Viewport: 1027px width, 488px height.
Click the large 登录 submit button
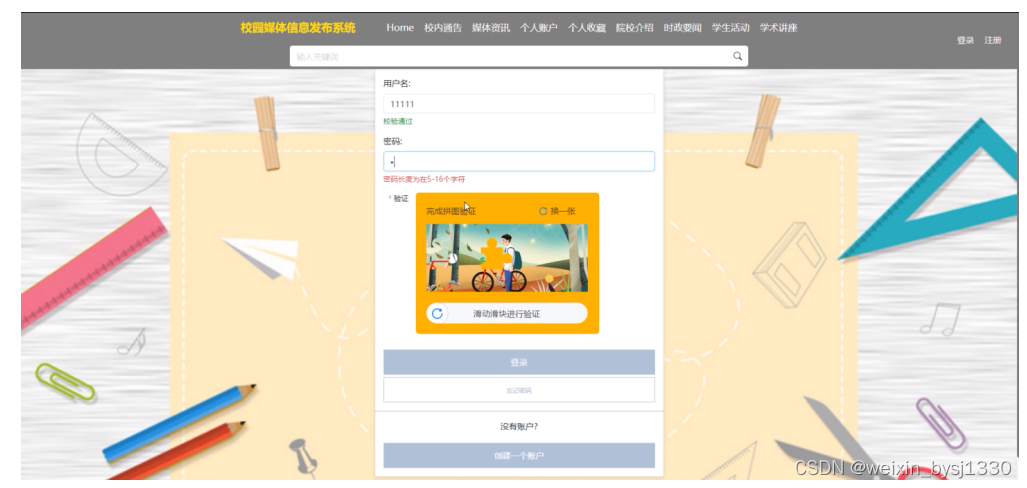(519, 362)
